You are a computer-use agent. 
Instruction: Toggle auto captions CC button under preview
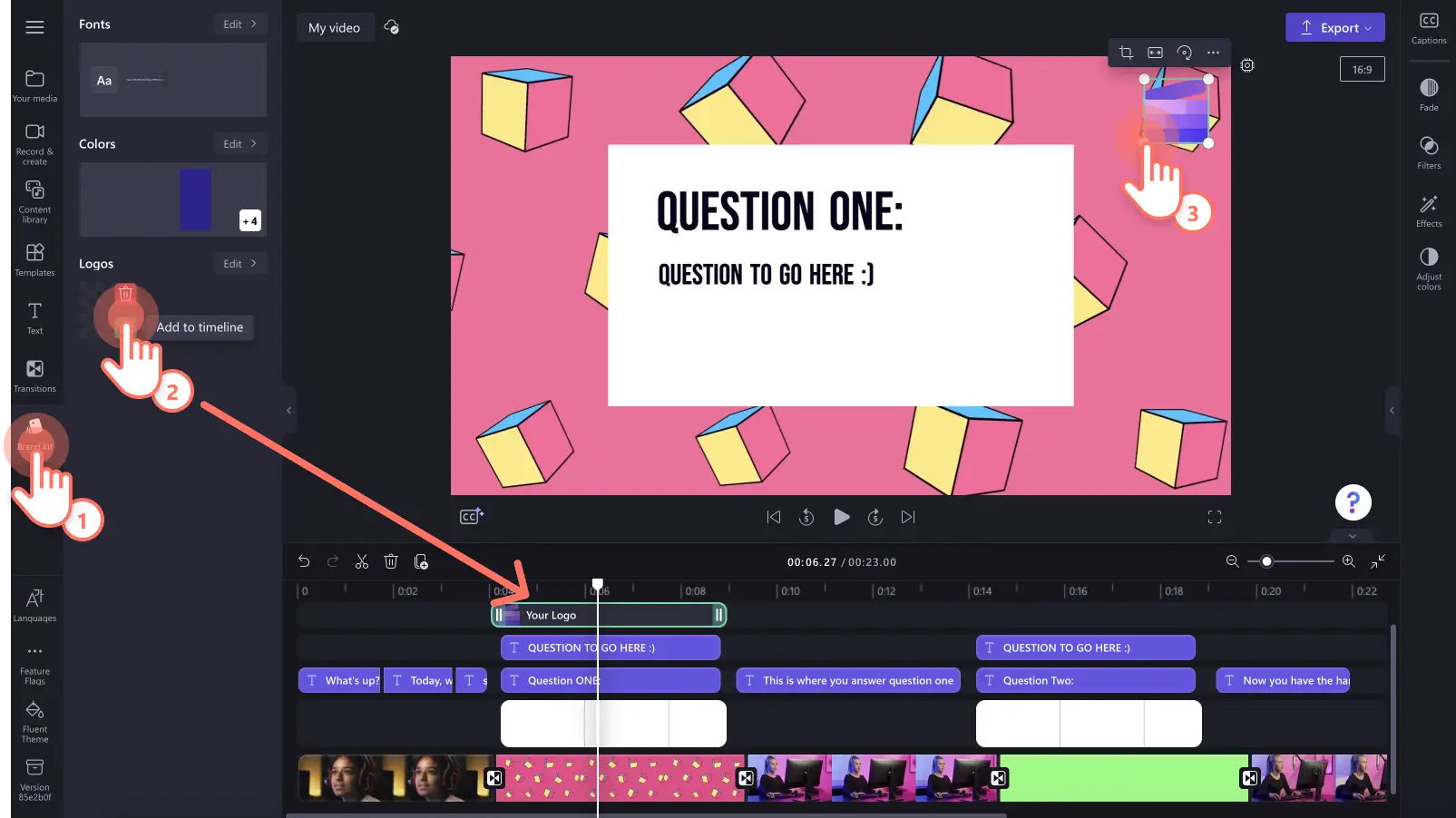471,516
